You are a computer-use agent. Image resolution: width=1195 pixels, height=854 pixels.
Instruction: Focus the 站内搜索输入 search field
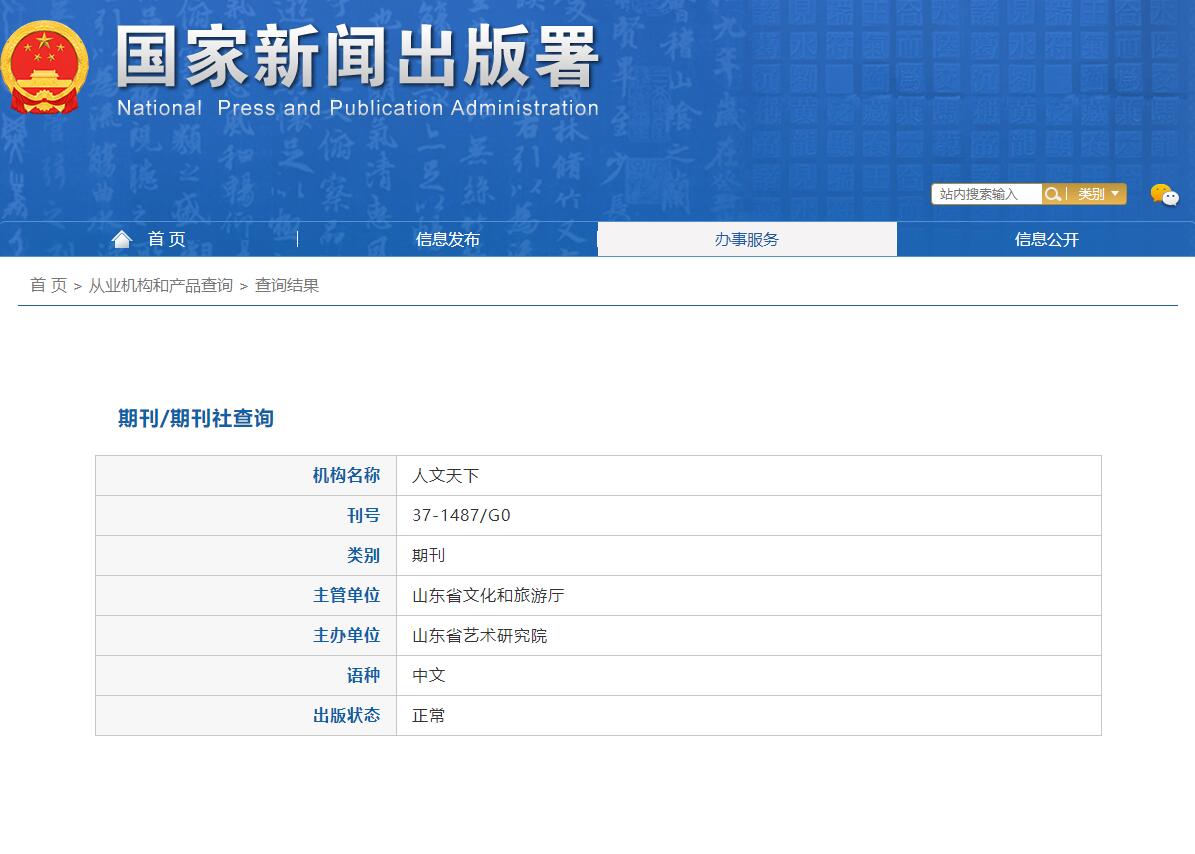986,194
